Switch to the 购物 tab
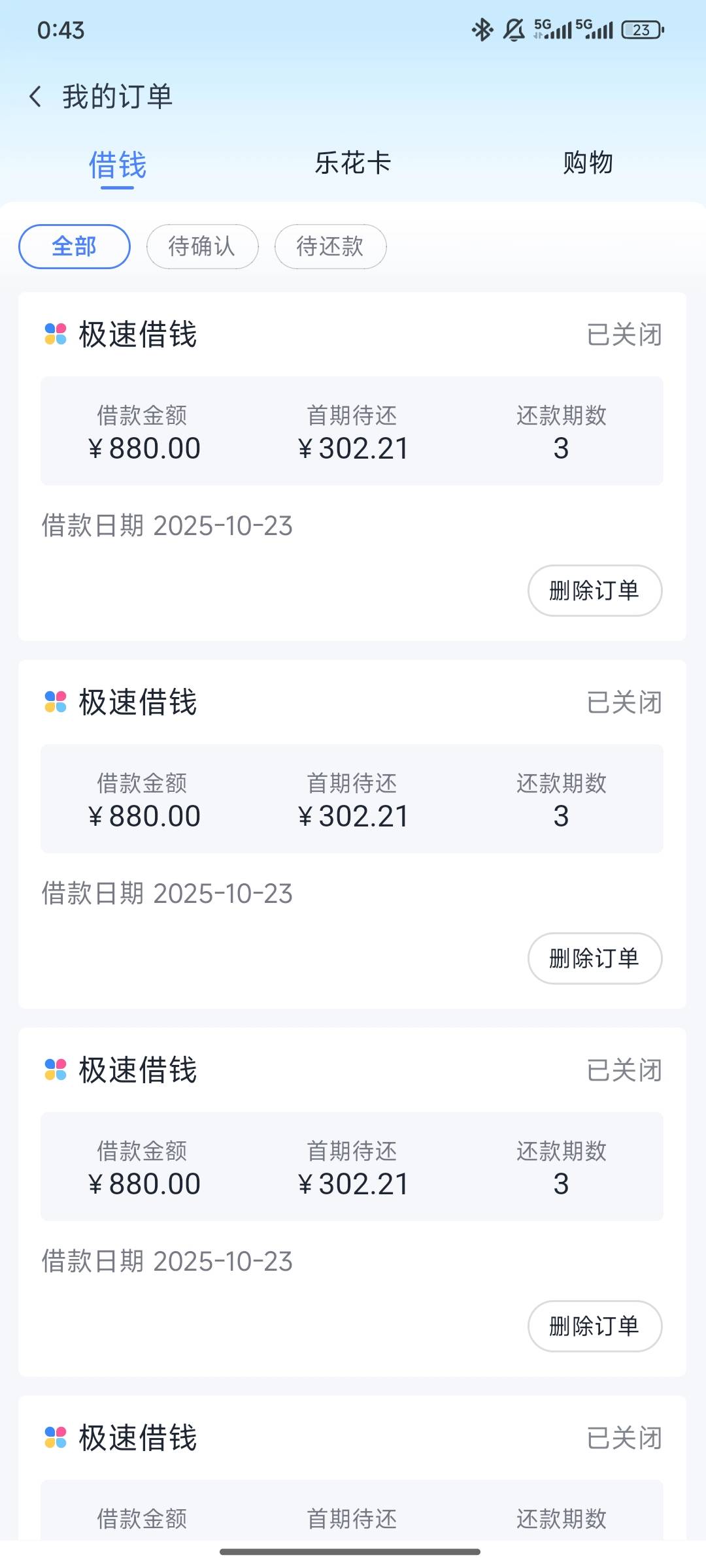 [588, 163]
